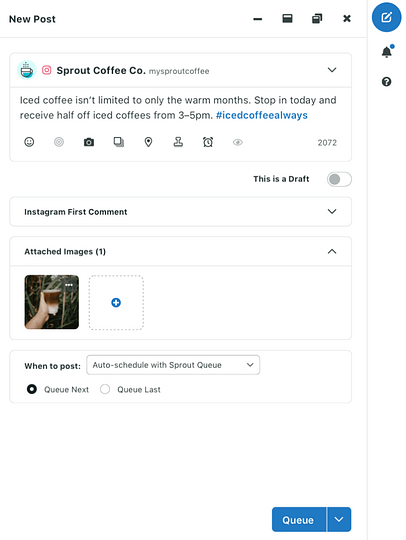Image resolution: width=406 pixels, height=540 pixels.
Task: Minimize the New Post window
Action: [258, 19]
